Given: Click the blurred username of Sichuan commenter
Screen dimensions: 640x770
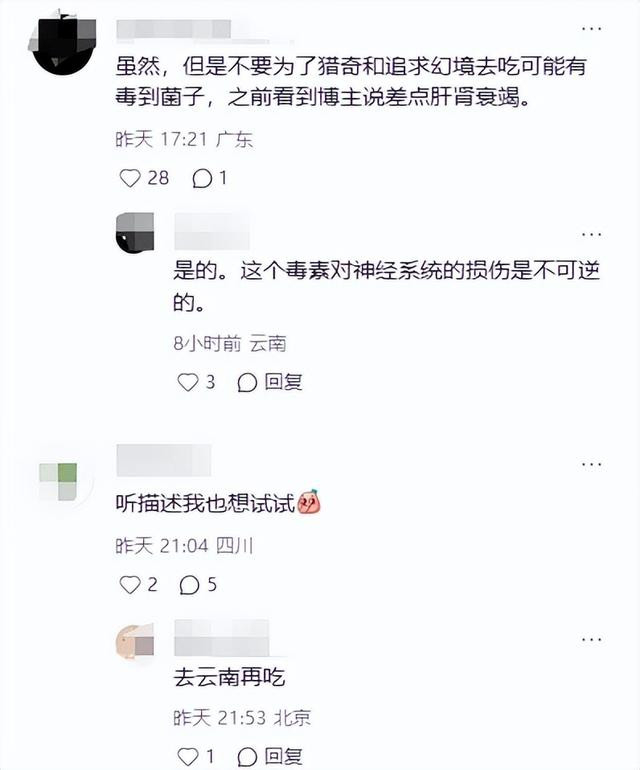Looking at the screenshot, I should pos(164,461).
